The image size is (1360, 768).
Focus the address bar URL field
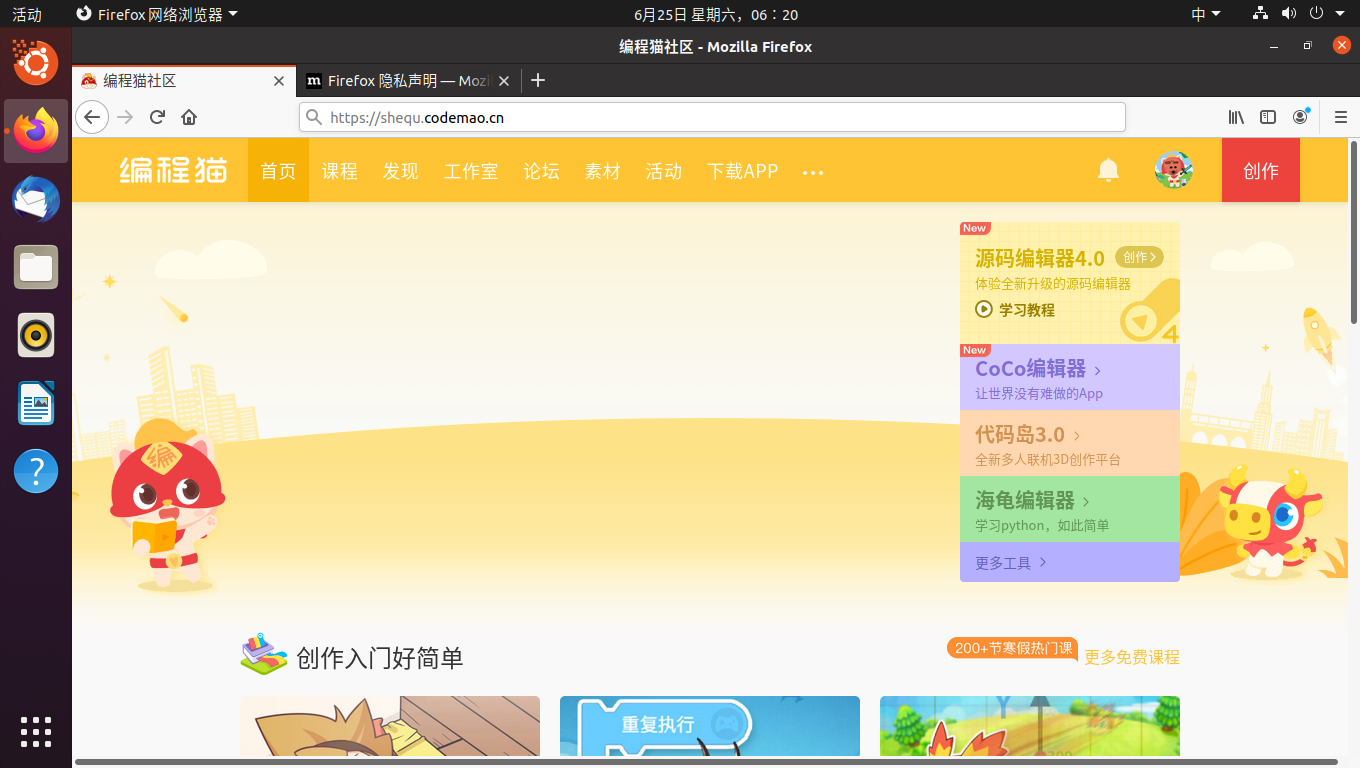click(x=712, y=117)
